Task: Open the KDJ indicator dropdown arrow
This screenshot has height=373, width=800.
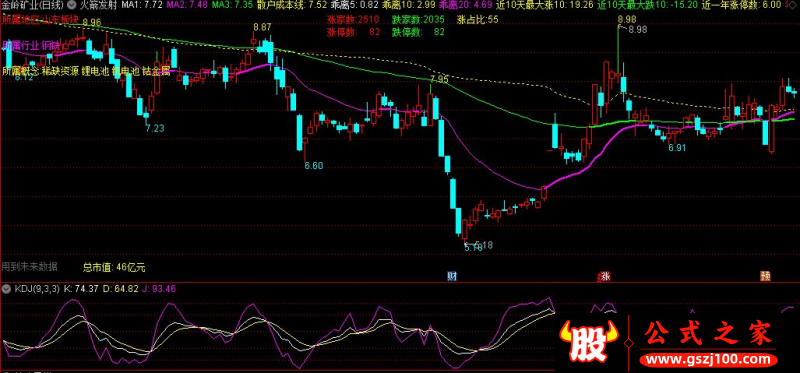Action: click(6, 288)
